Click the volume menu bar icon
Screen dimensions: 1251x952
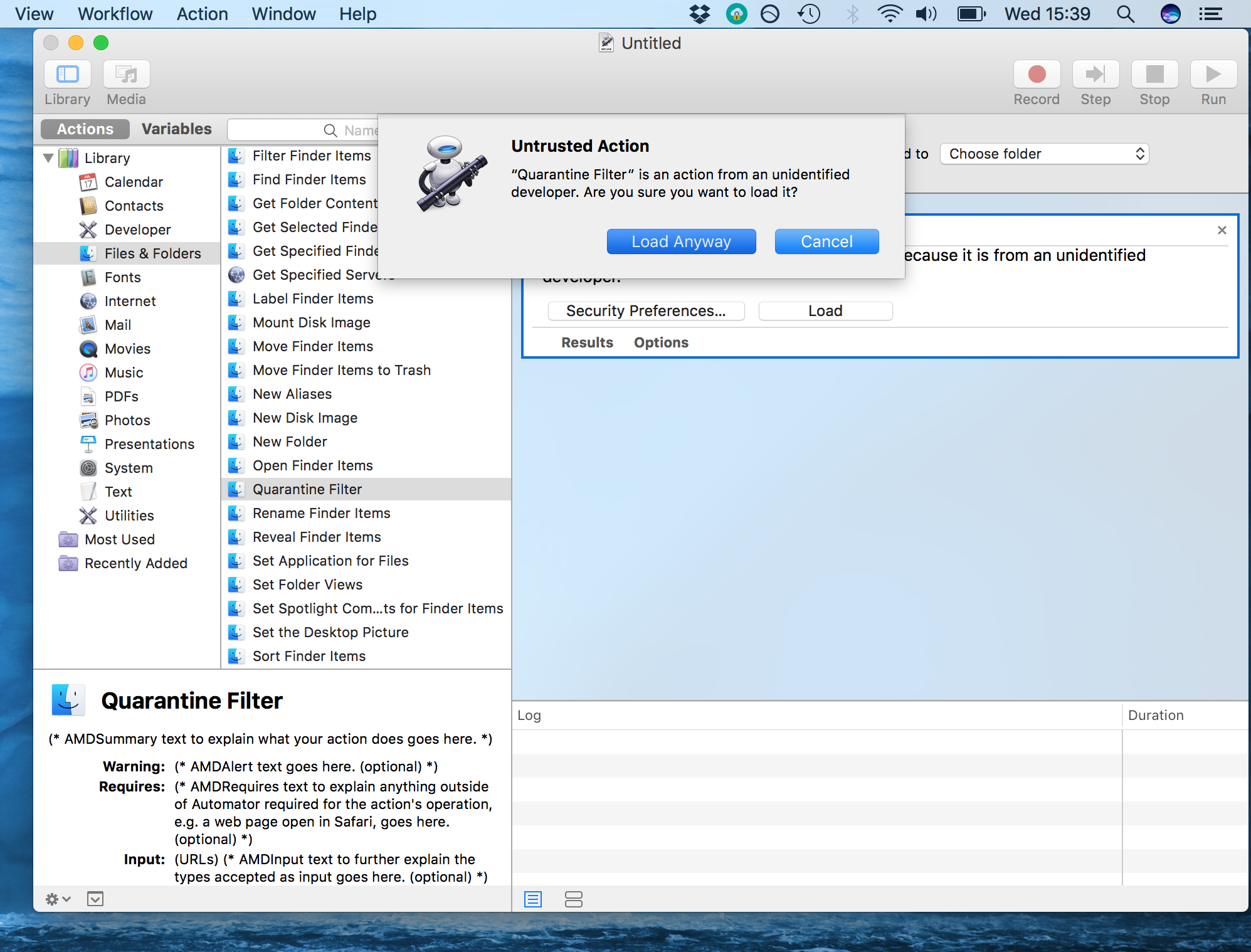pos(926,14)
